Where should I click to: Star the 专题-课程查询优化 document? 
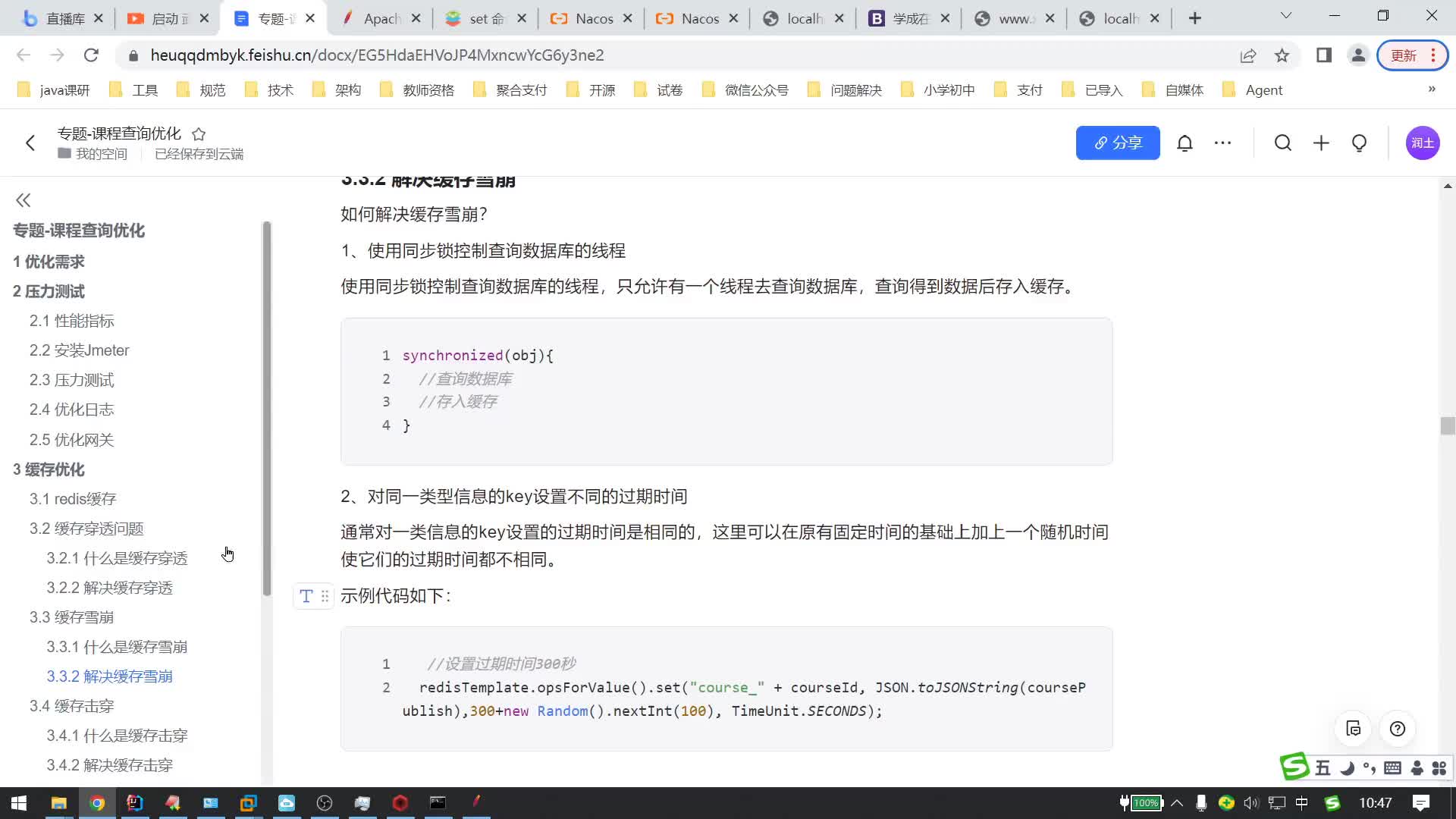[199, 134]
